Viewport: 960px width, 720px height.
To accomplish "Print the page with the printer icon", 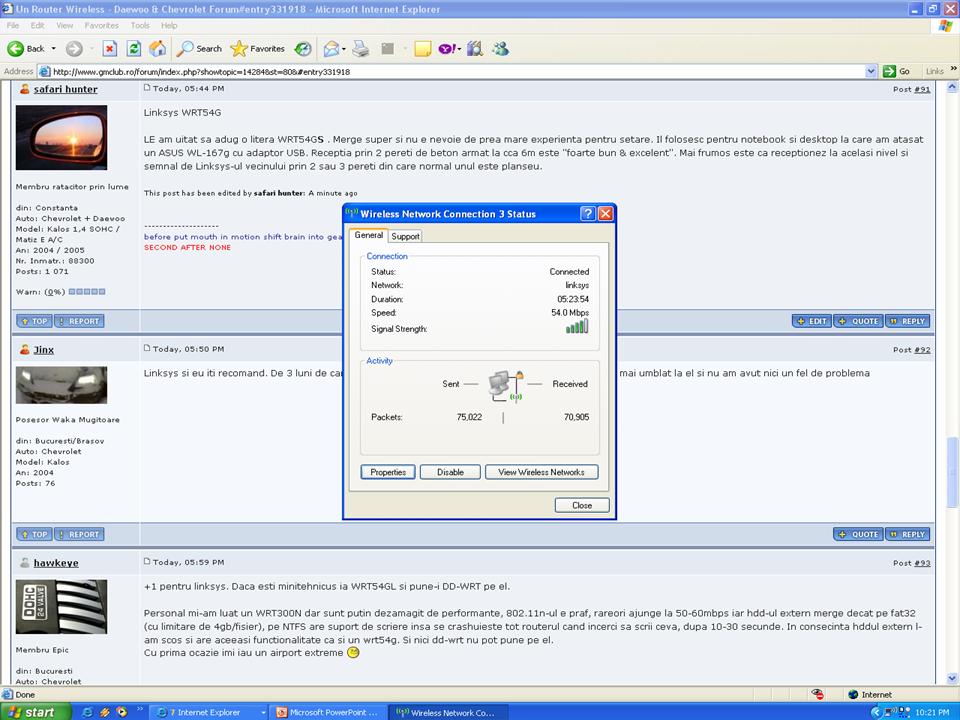I will pos(361,48).
